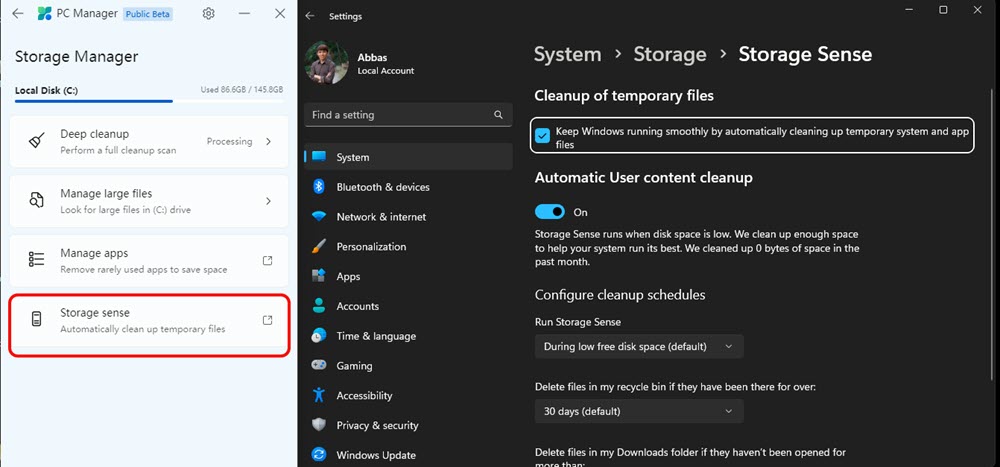
Task: Click the Apps icon in sidebar
Action: point(319,276)
